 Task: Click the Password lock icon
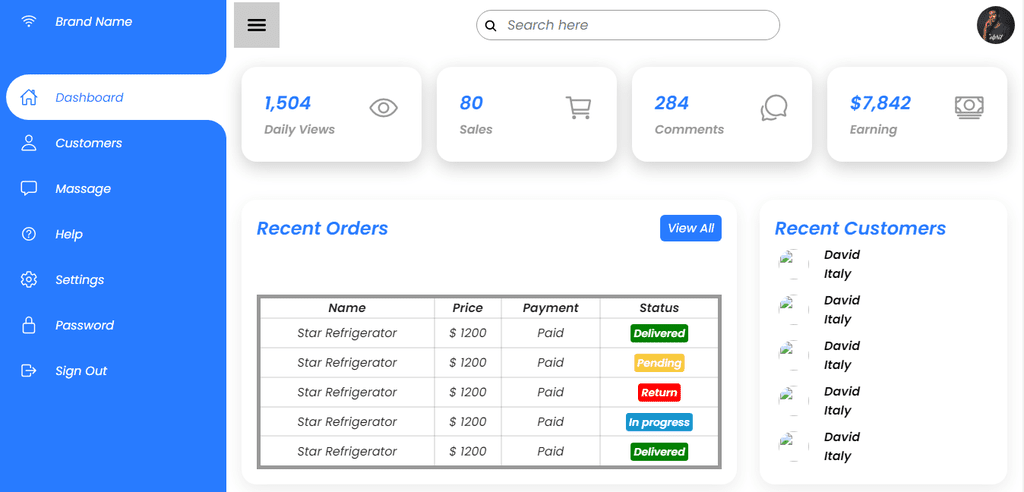coord(29,325)
